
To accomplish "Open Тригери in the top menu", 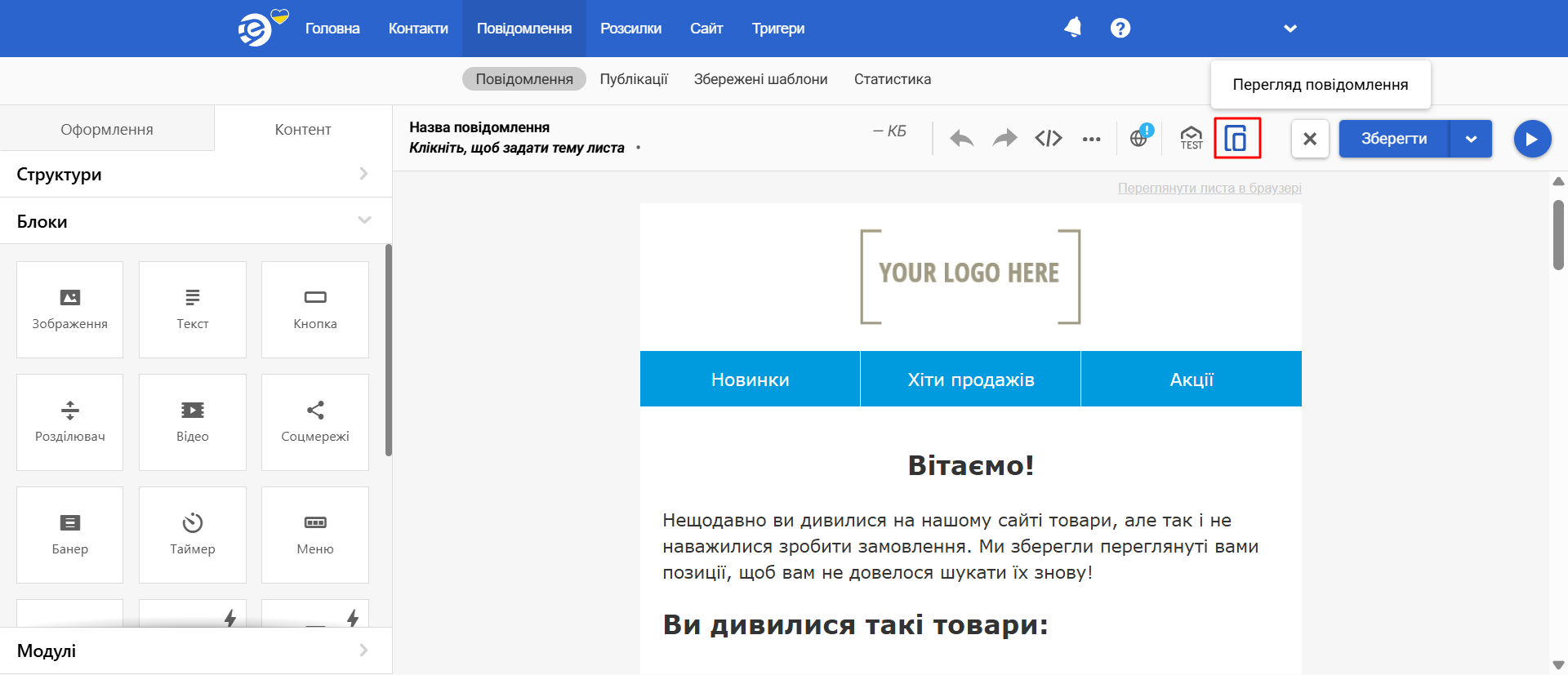I will tap(778, 29).
